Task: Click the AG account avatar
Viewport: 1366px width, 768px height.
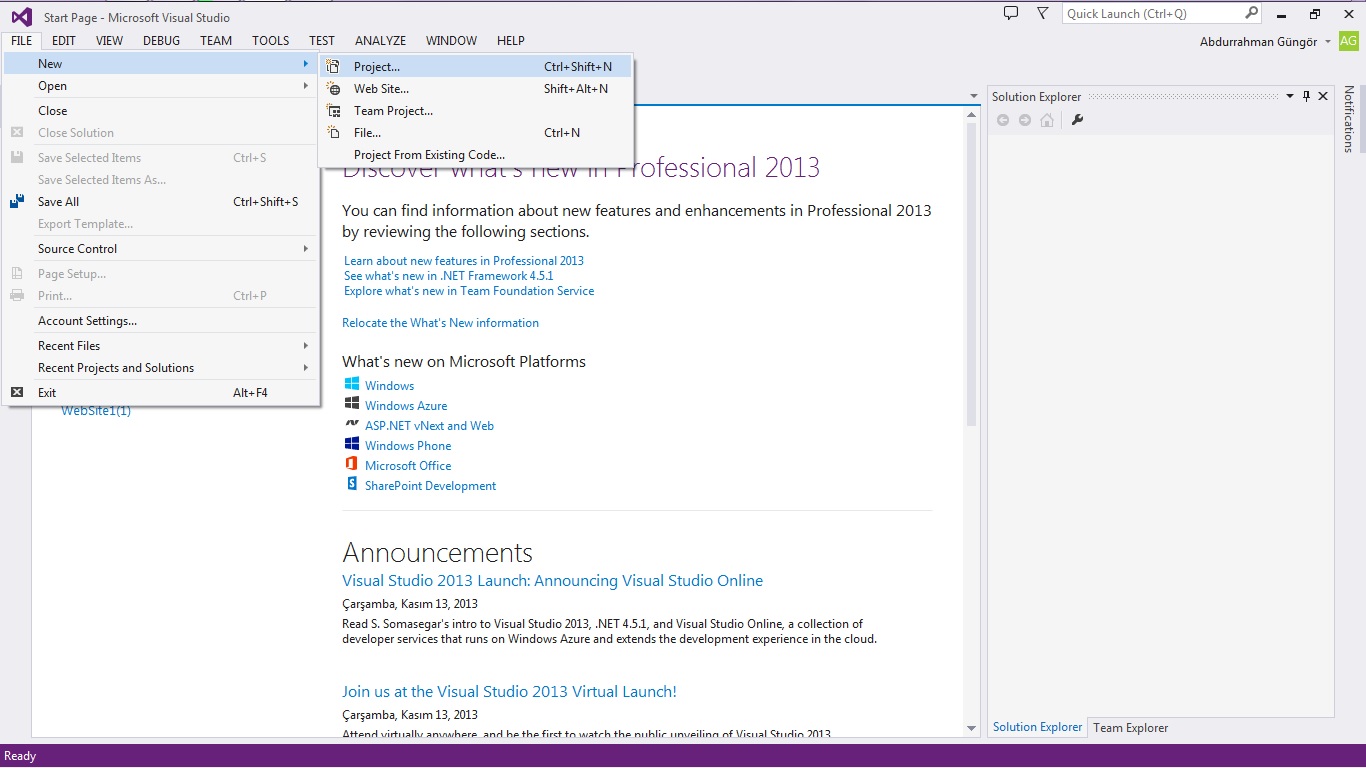Action: (x=1348, y=41)
